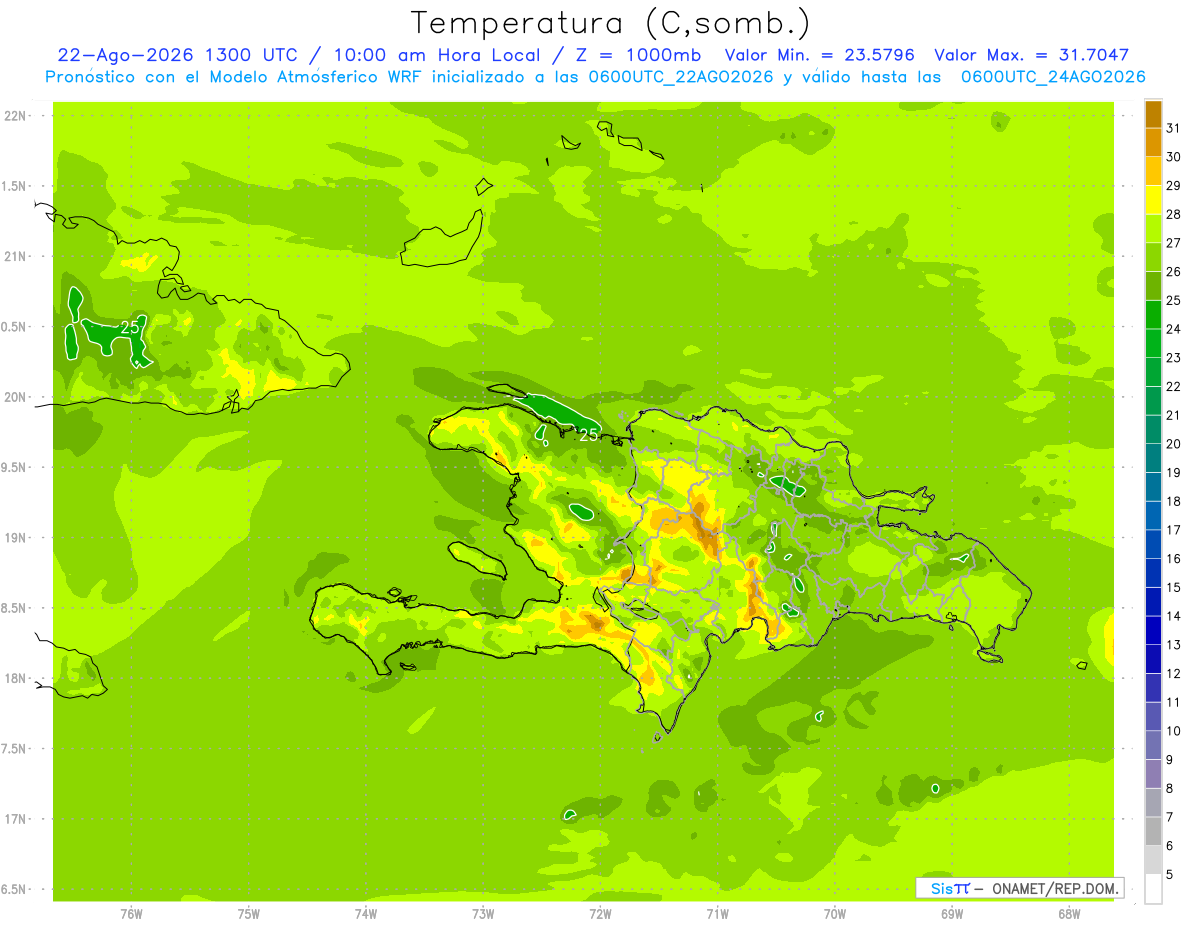
Task: Click initialization time '0600UTC_22AGO2026'
Action: (683, 76)
